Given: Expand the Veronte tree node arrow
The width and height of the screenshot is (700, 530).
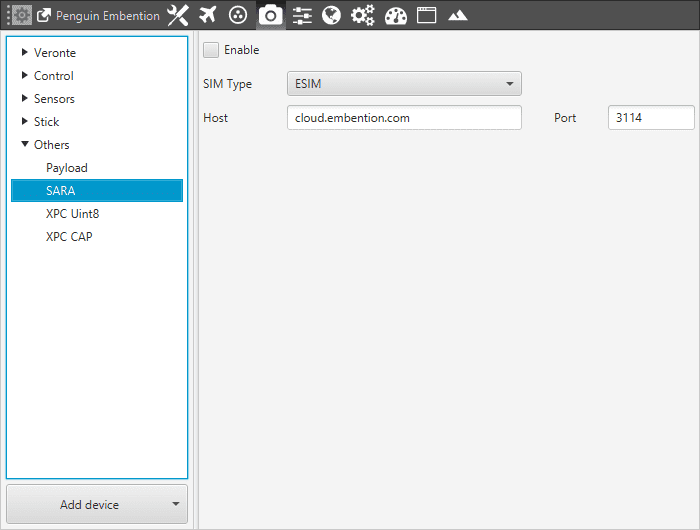Looking at the screenshot, I should (x=25, y=52).
